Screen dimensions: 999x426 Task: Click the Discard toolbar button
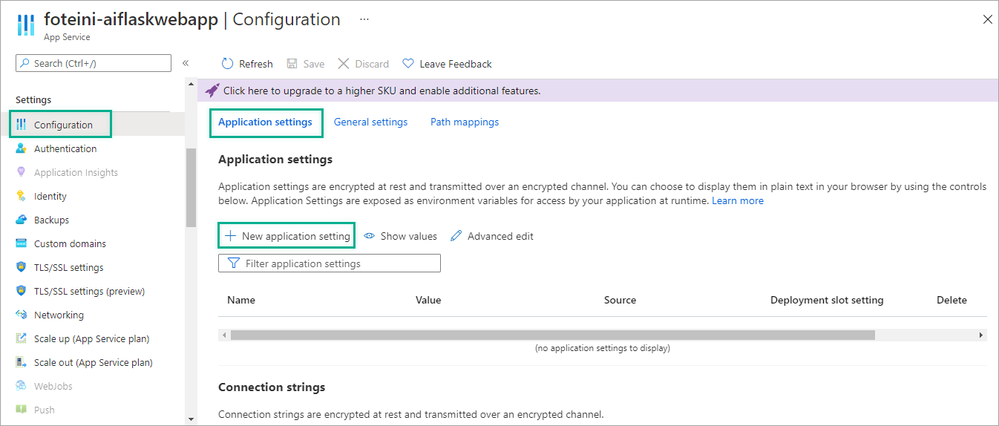tap(363, 64)
